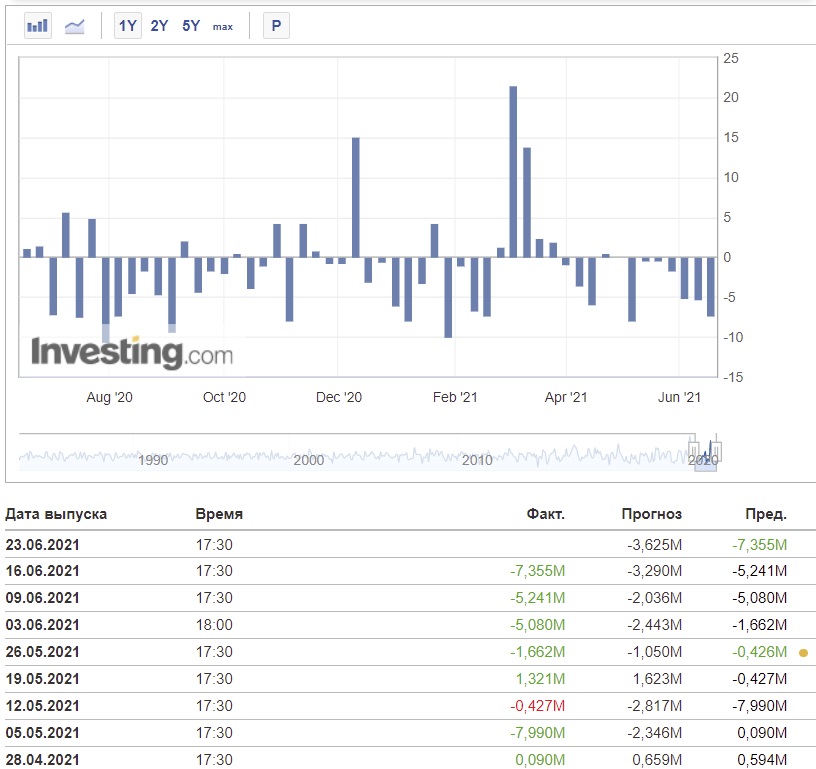Click the red -0,427M actual value
This screenshot has height=769, width=816.
coord(538,706)
